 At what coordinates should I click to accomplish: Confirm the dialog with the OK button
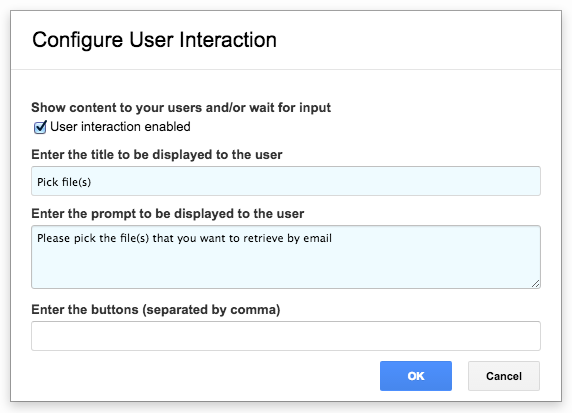point(416,376)
